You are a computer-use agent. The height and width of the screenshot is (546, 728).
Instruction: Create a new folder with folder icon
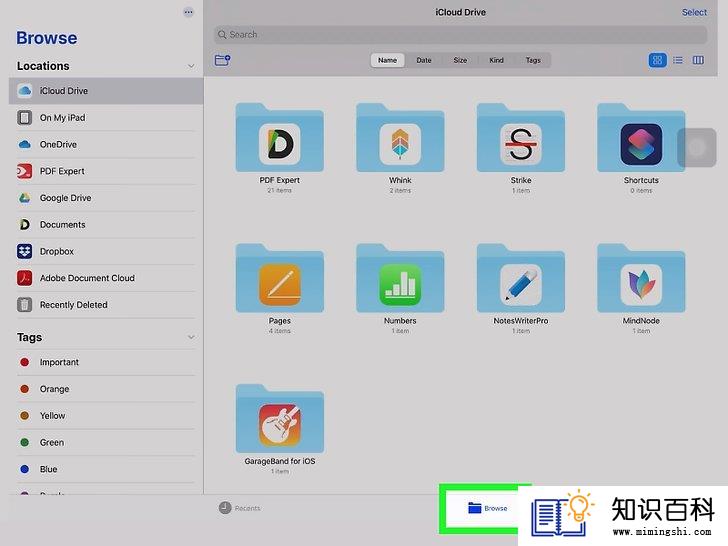click(x=222, y=60)
